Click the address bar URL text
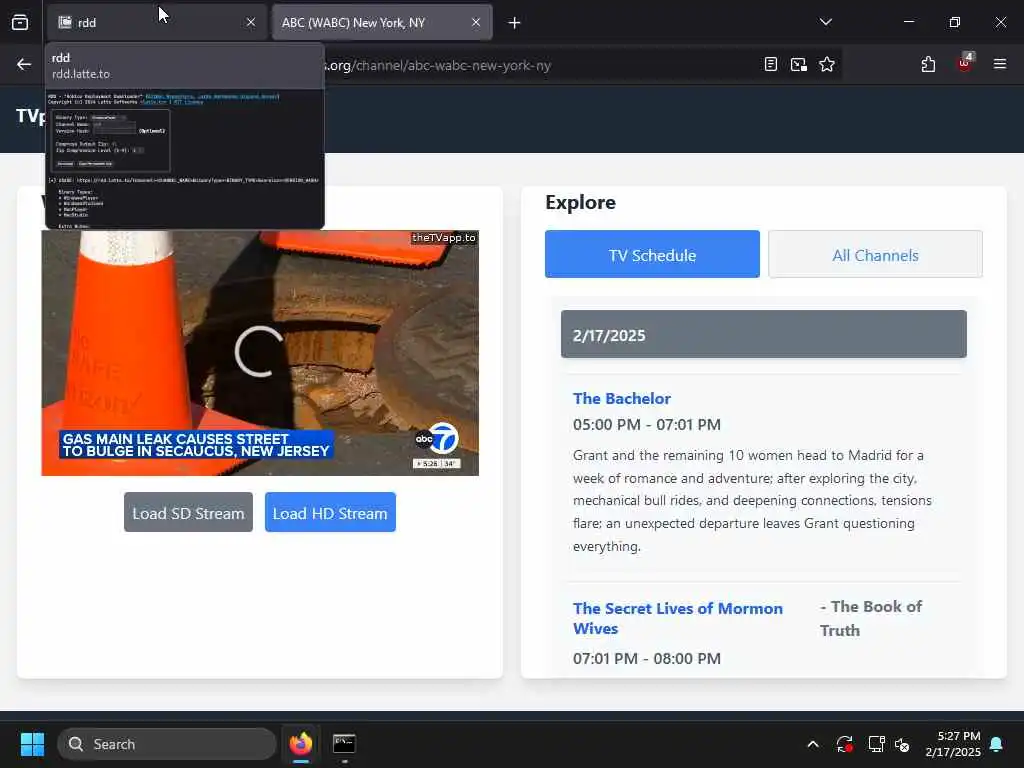The image size is (1024, 768). [x=438, y=65]
